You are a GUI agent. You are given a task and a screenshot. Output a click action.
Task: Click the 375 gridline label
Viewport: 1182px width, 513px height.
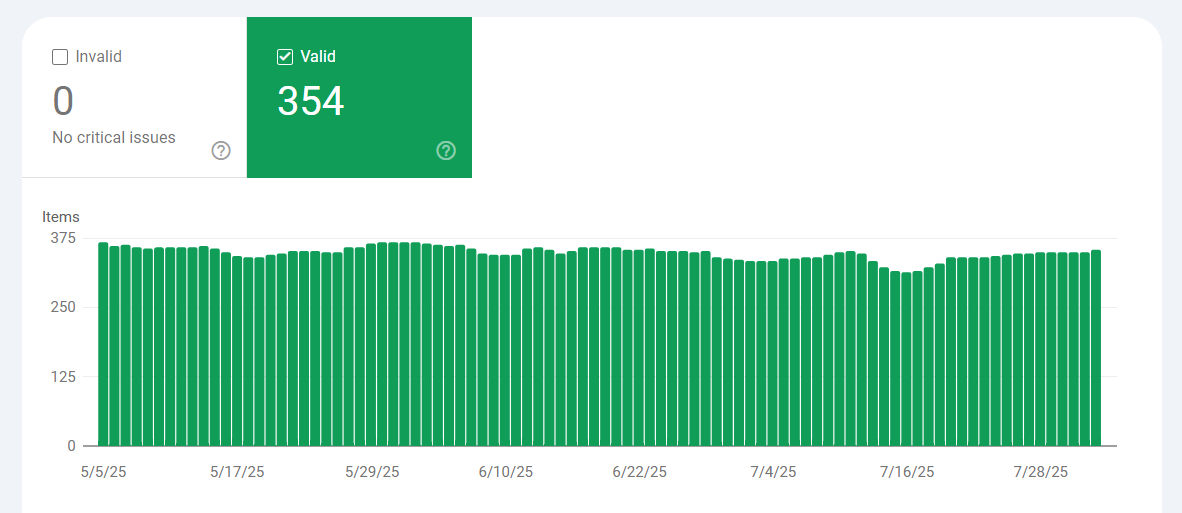coord(63,238)
